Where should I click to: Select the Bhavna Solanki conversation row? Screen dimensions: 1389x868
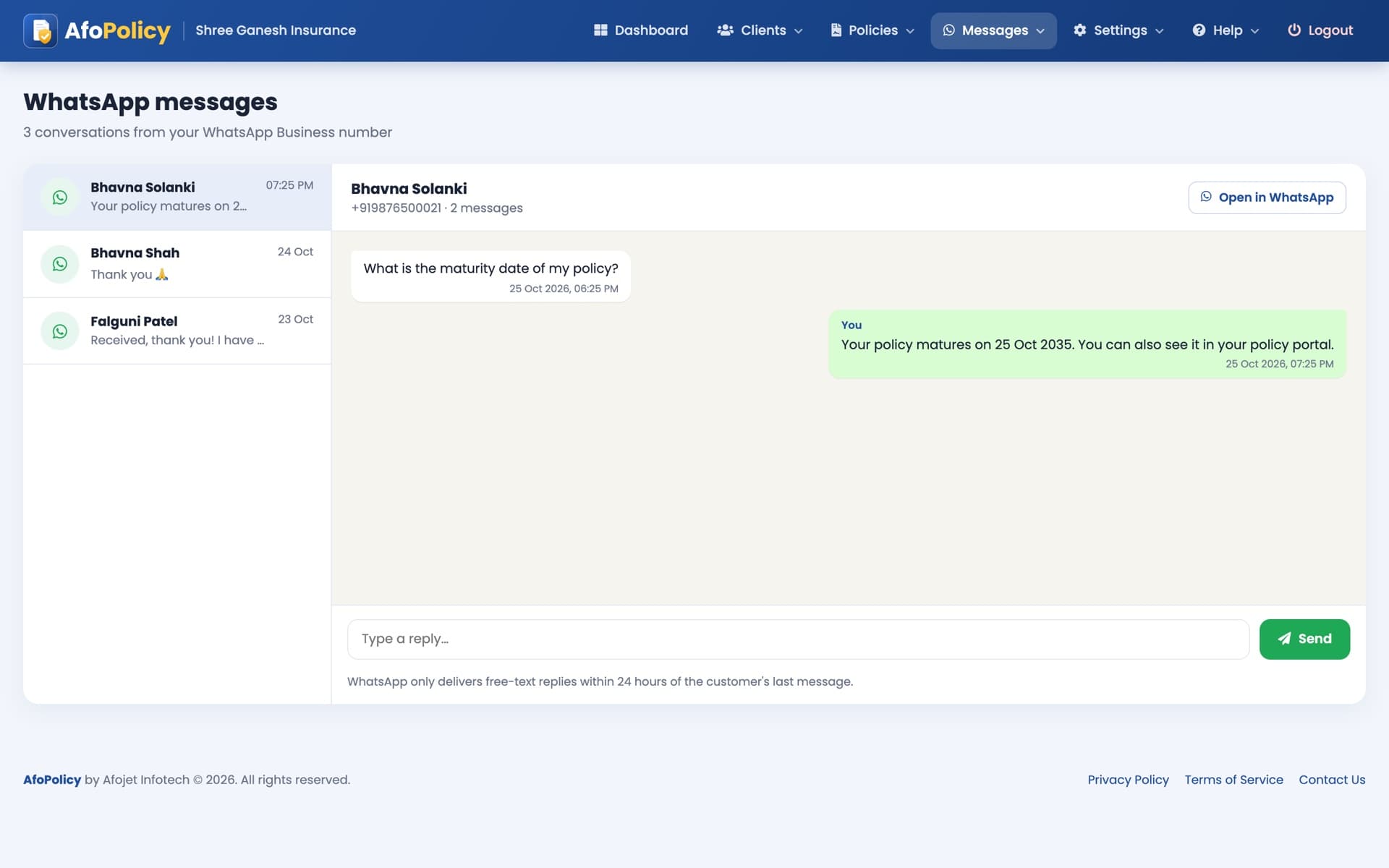177,197
